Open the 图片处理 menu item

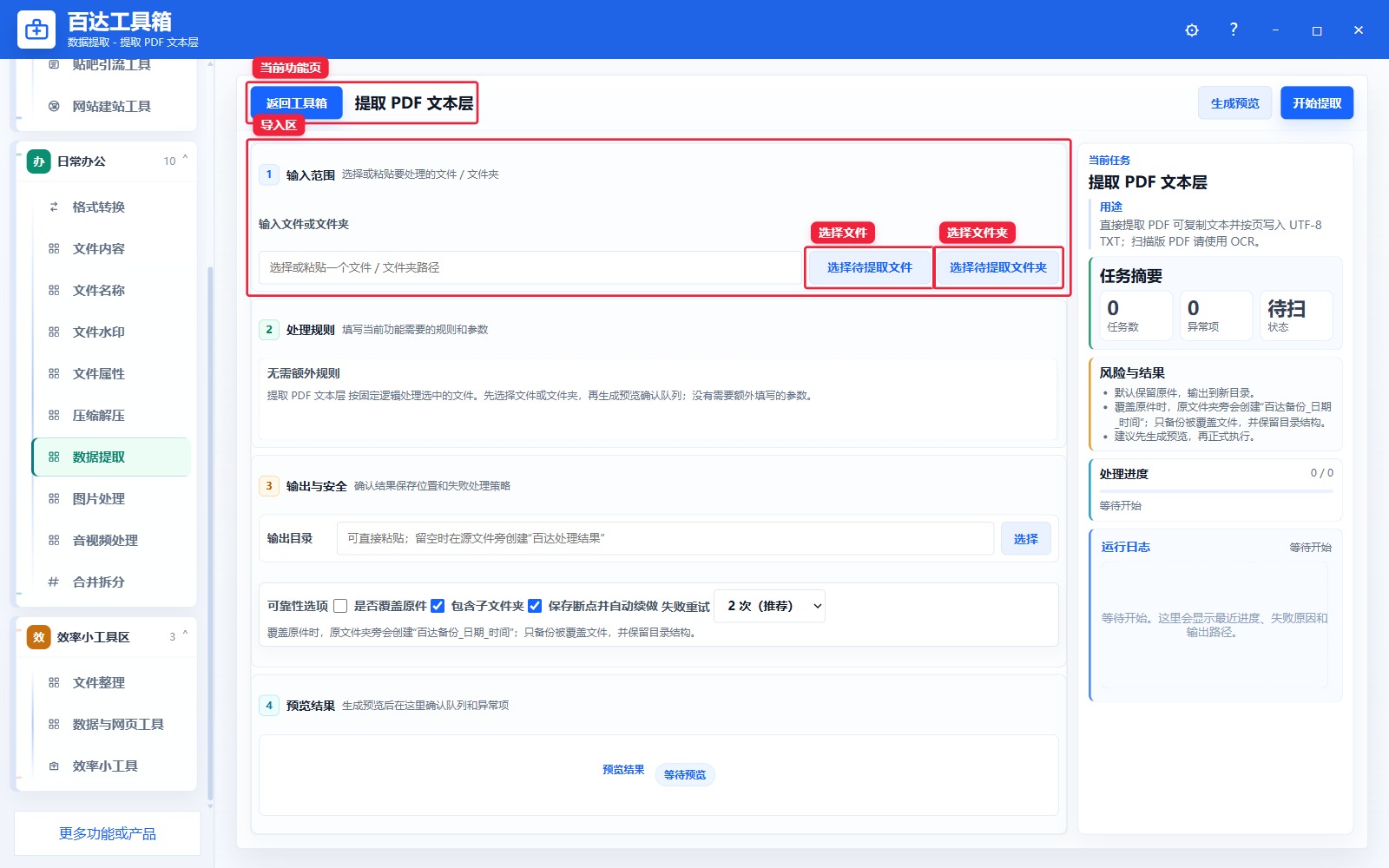pos(111,498)
